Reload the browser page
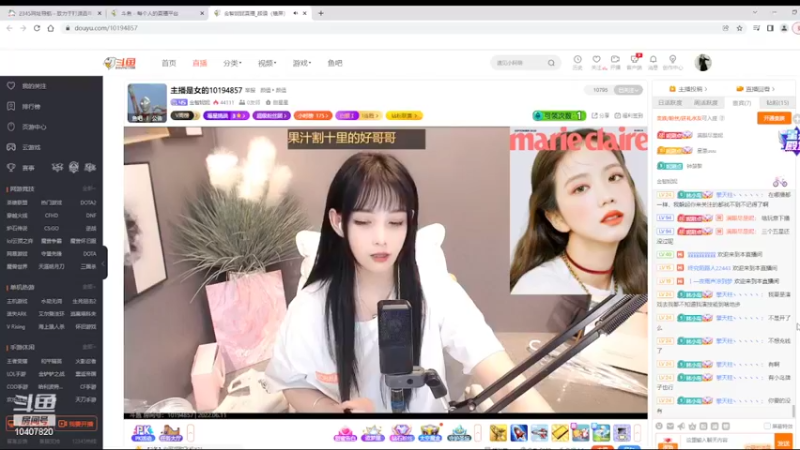800x450 pixels. pyautogui.click(x=37, y=28)
